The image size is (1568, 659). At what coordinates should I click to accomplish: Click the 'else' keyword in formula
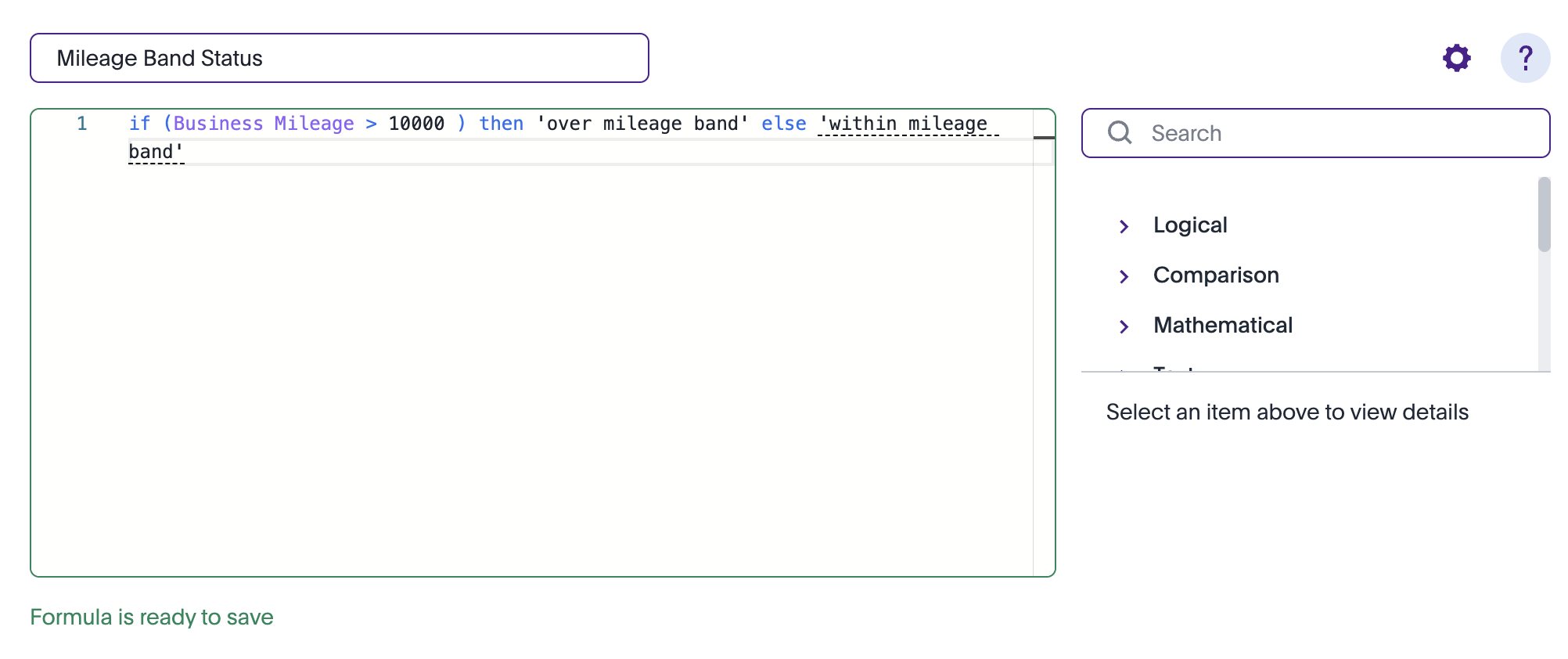pyautogui.click(x=784, y=124)
